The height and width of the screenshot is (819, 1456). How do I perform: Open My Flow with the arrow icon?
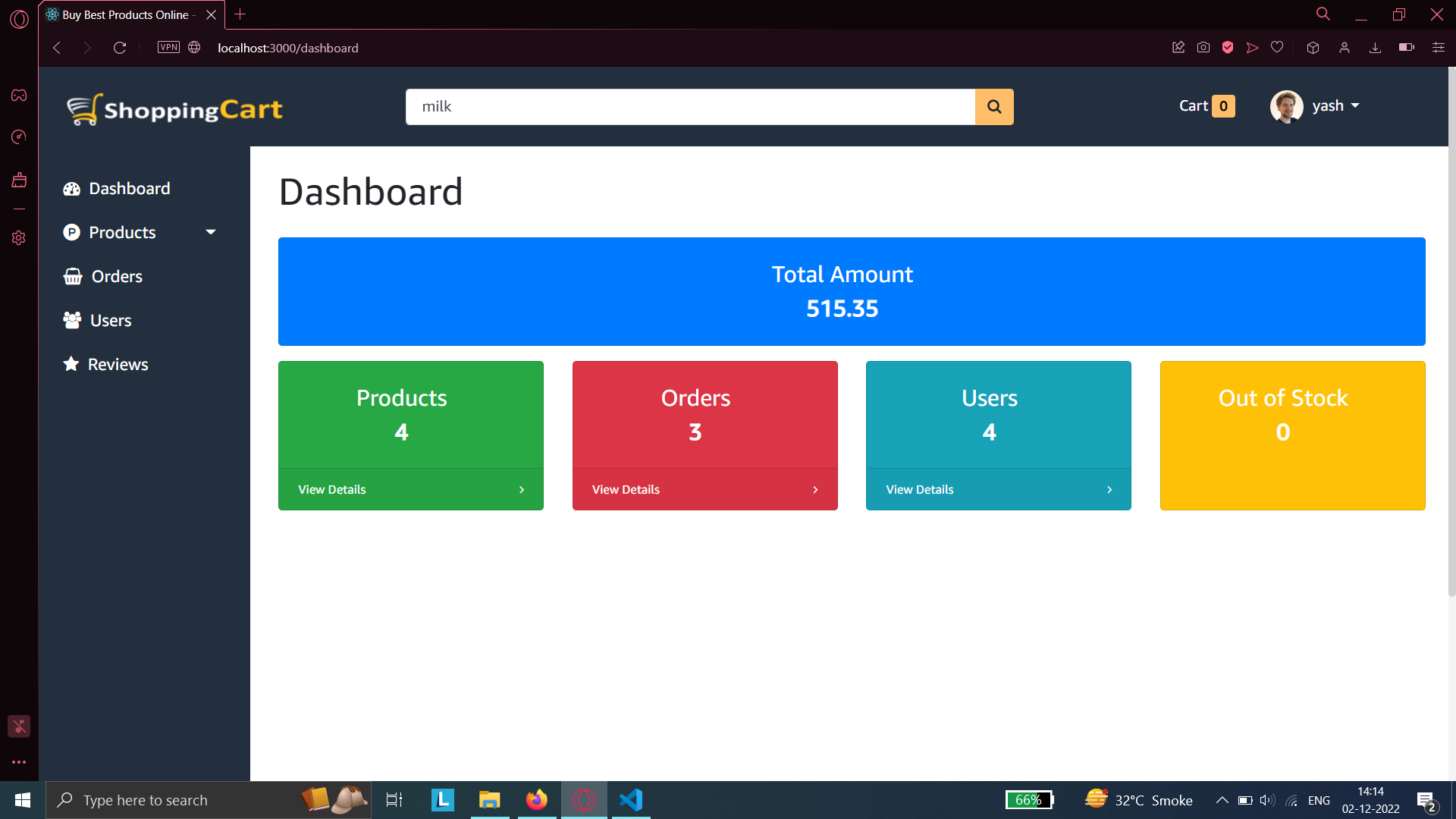pyautogui.click(x=1252, y=47)
